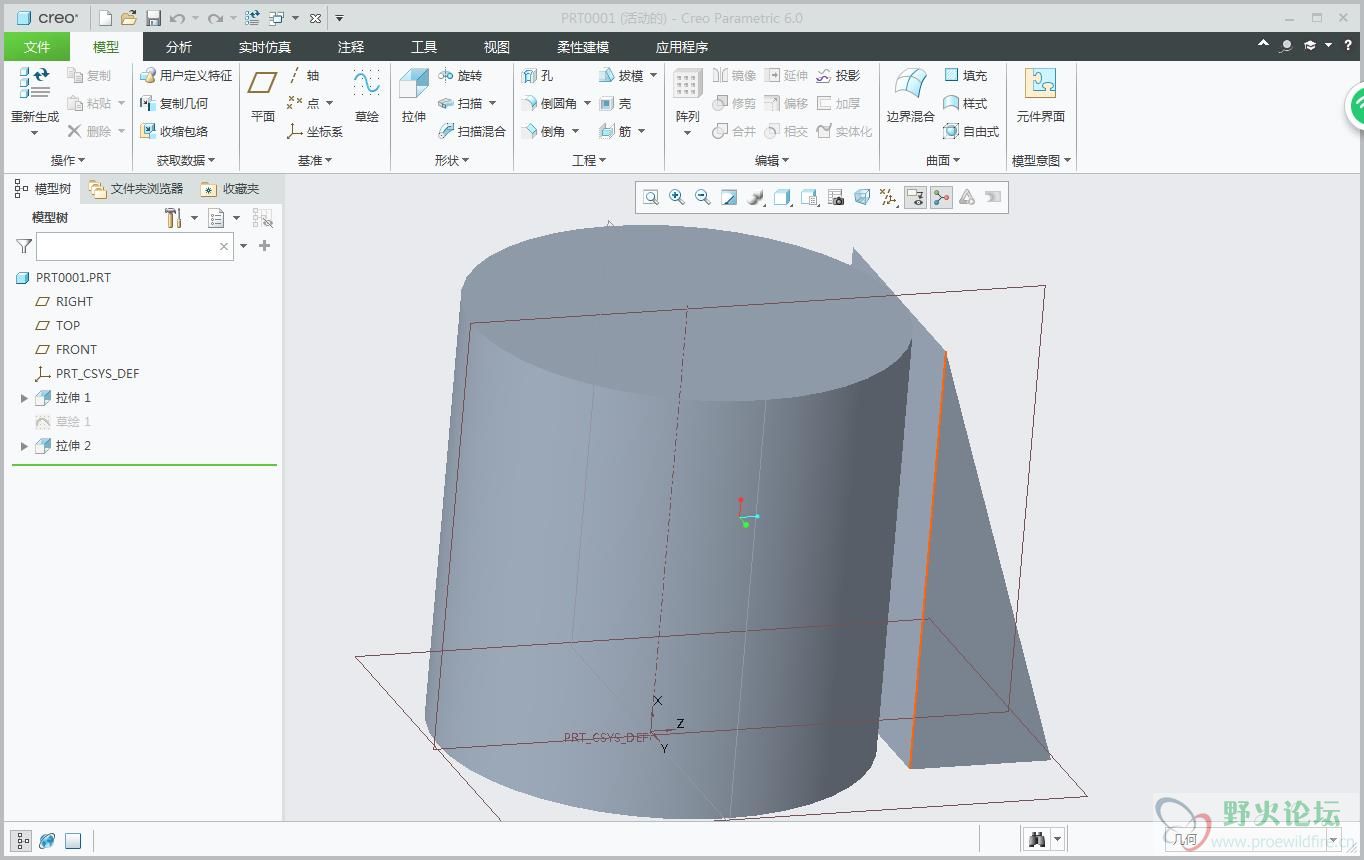
Task: Toggle annotation display in graphics toolbar
Action: pos(915,198)
